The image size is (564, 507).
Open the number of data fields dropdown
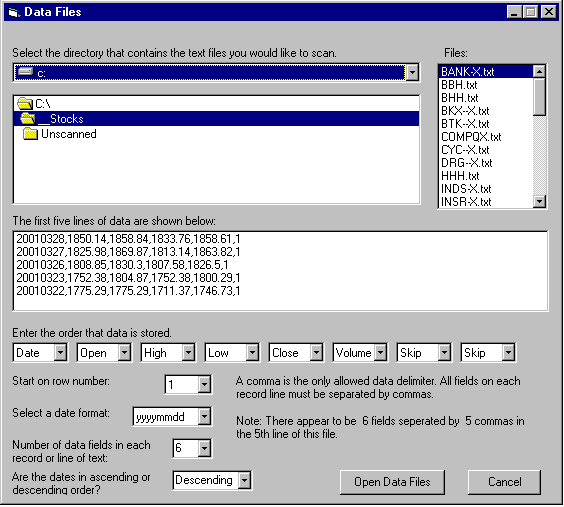tap(204, 448)
